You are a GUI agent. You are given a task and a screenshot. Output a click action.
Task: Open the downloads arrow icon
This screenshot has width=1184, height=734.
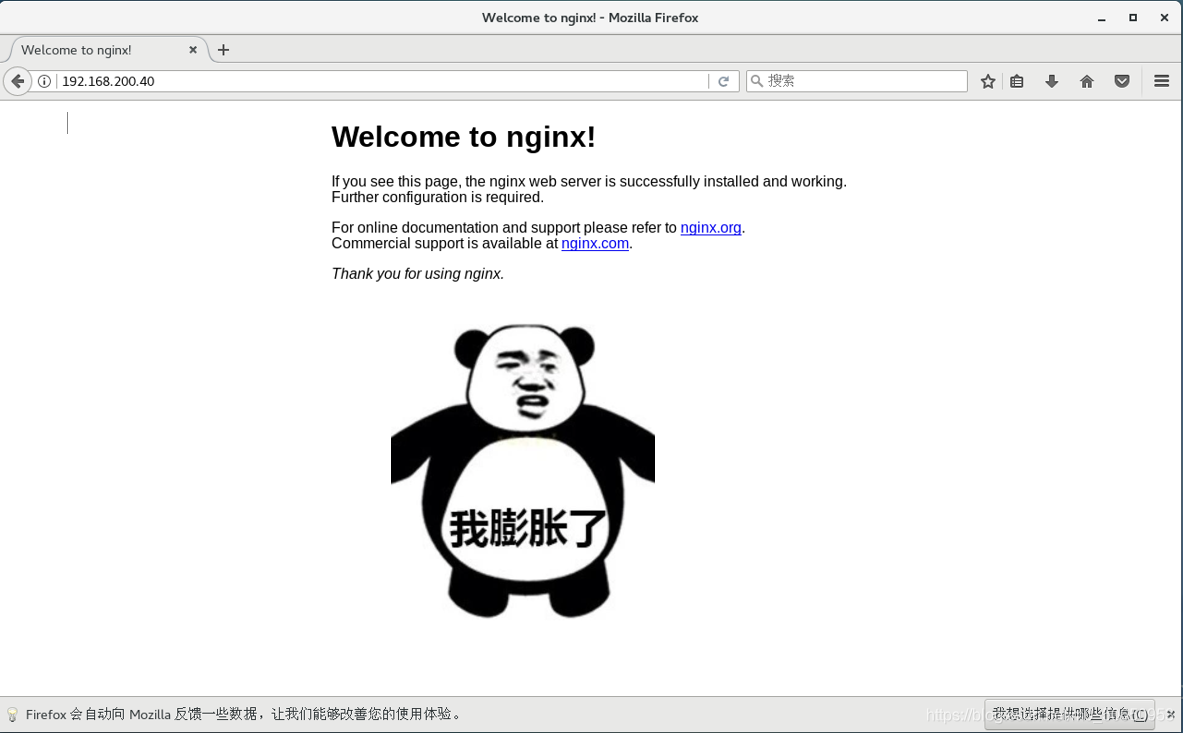(x=1051, y=82)
